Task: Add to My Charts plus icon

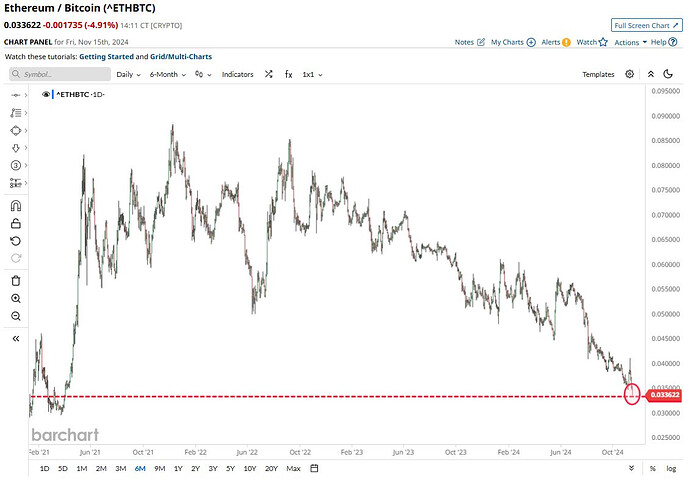Action: pyautogui.click(x=513, y=42)
